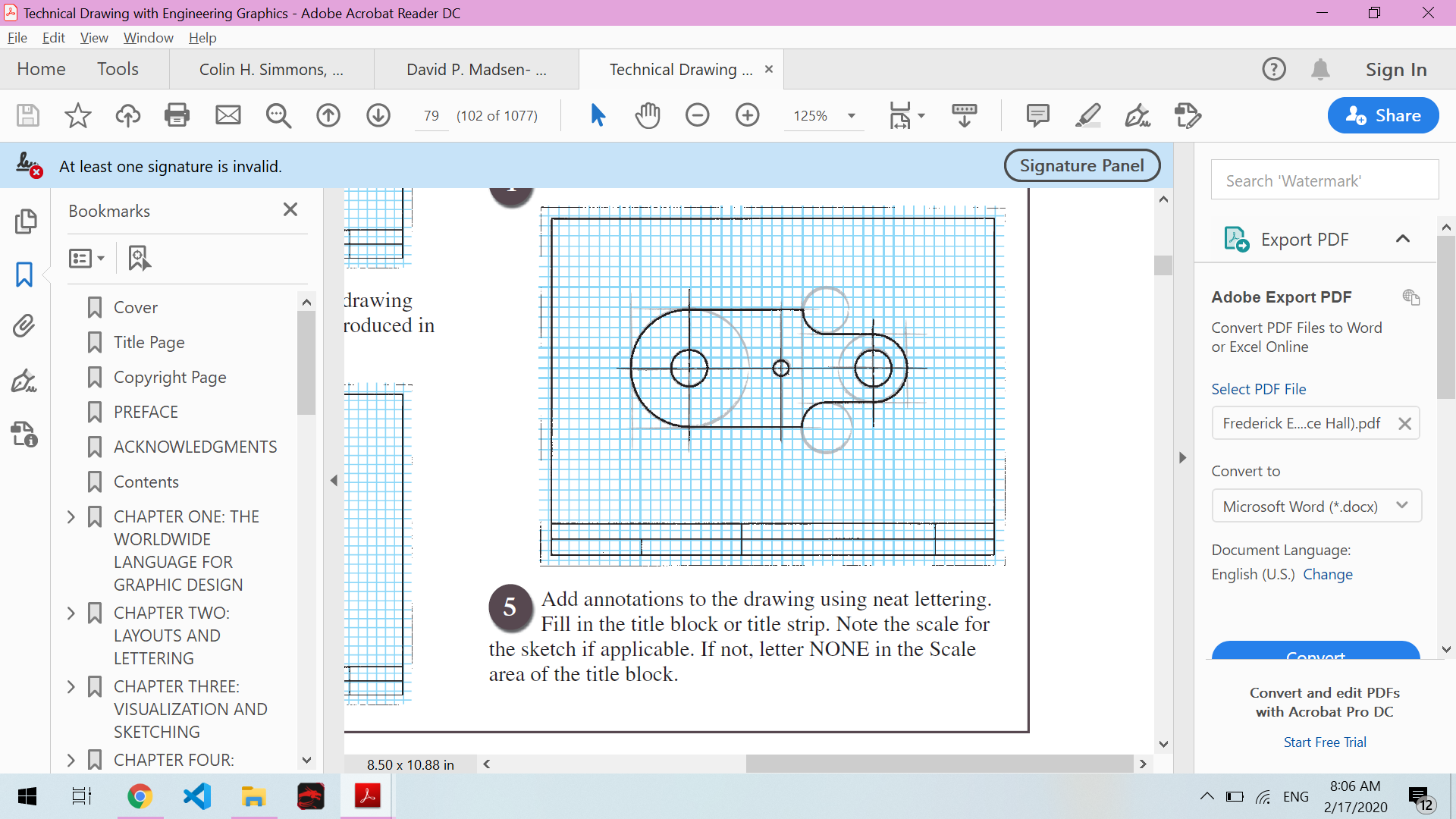This screenshot has width=1456, height=819.
Task: Click the highlight text pen icon
Action: (x=1087, y=115)
